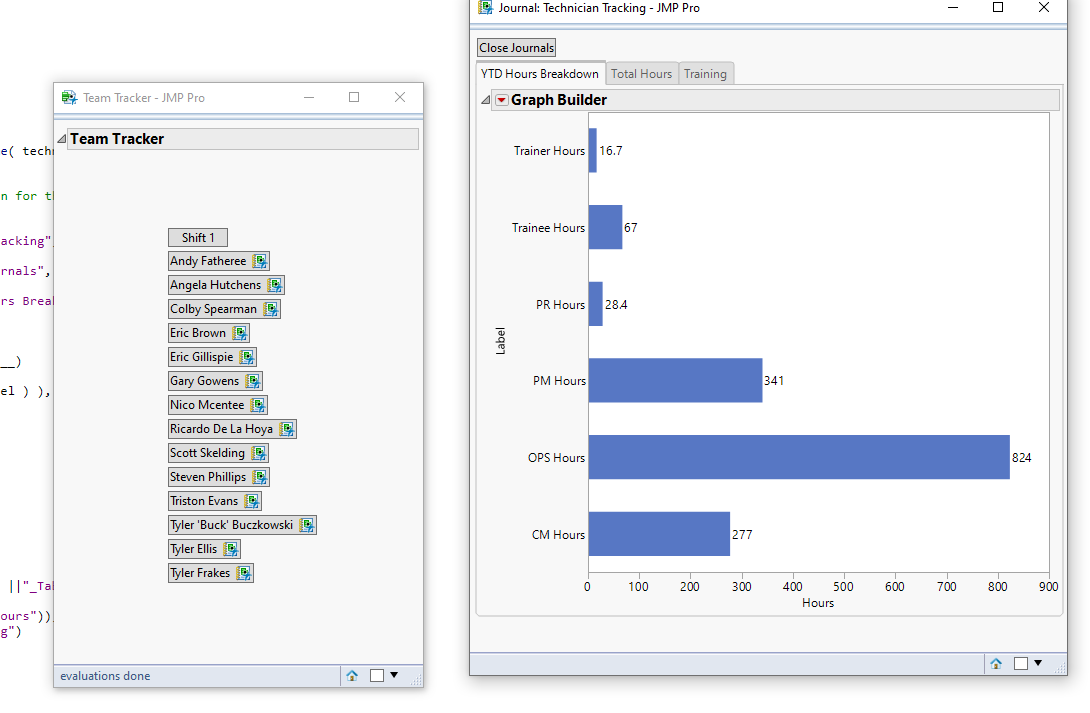
Task: Click the home icon in Journal window status bar
Action: point(995,663)
